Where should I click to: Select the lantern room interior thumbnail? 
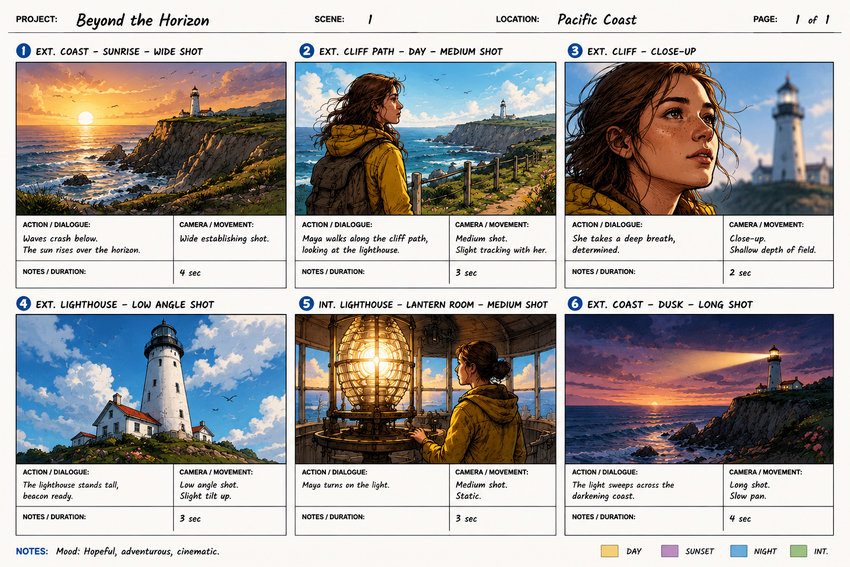point(426,389)
